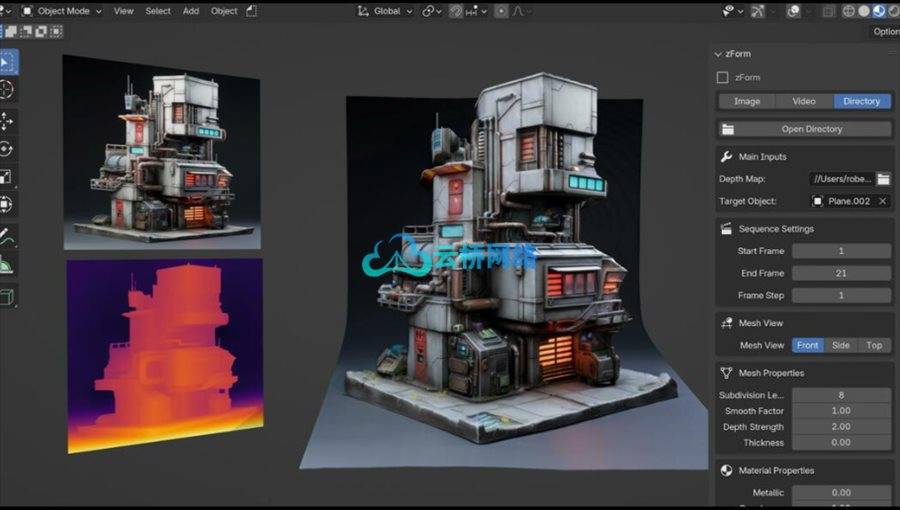Switch to material preview shading
900x510 pixels.
coord(879,11)
